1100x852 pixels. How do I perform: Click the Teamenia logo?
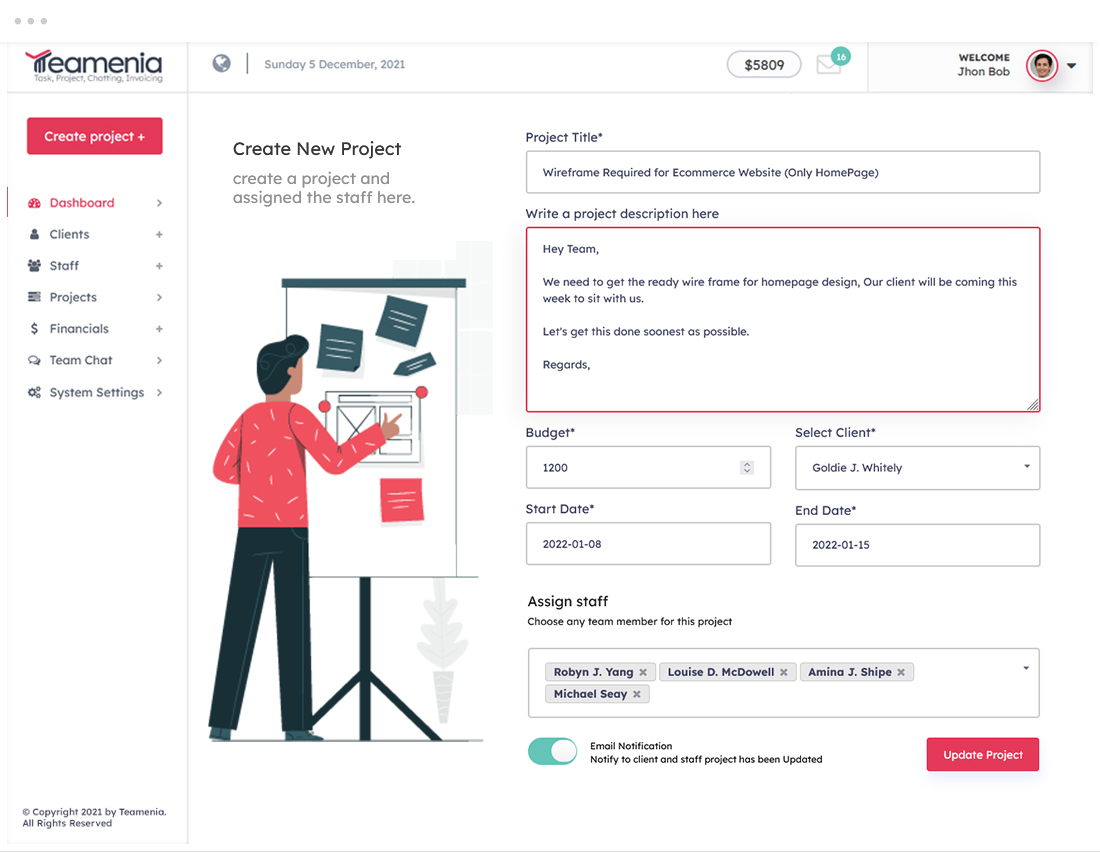(x=93, y=66)
